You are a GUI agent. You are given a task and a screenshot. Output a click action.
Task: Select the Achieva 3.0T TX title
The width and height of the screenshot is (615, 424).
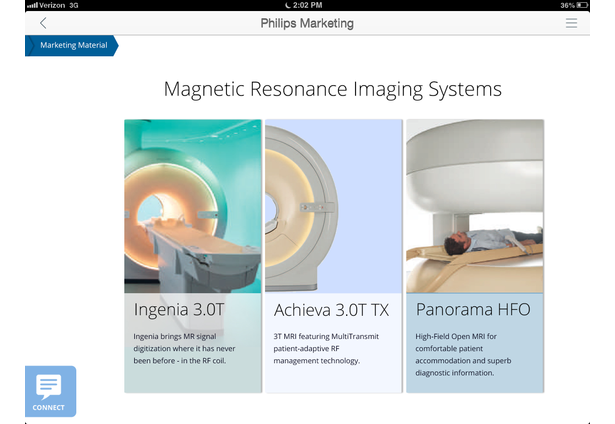pyautogui.click(x=331, y=310)
